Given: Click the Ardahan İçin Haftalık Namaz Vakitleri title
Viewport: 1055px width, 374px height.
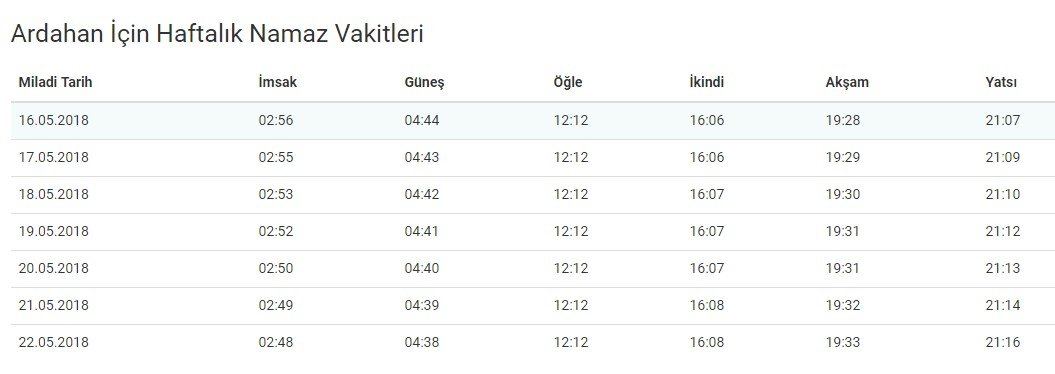Looking at the screenshot, I should click(217, 34).
